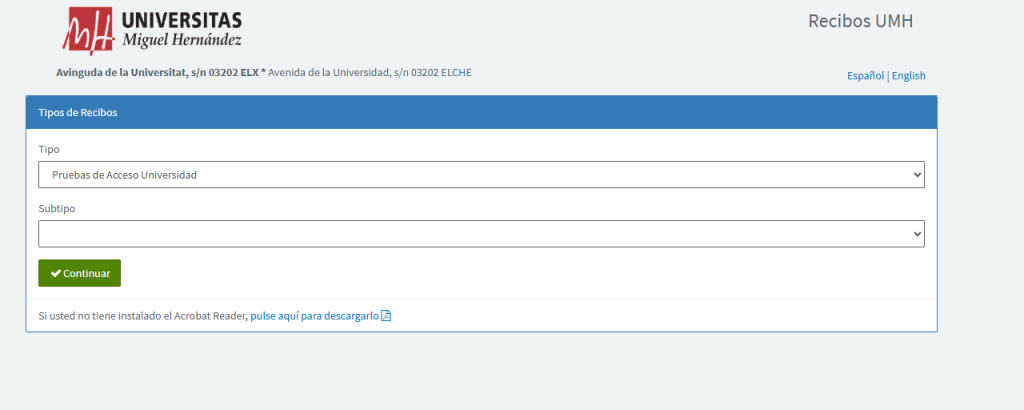Open the 'pulse aquí para descargarlo' link
The image size is (1024, 410).
click(x=314, y=316)
